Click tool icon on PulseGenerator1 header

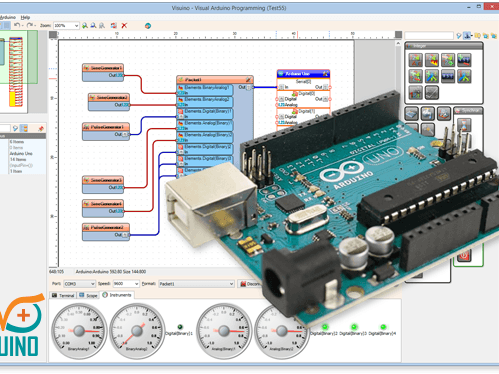[86, 127]
